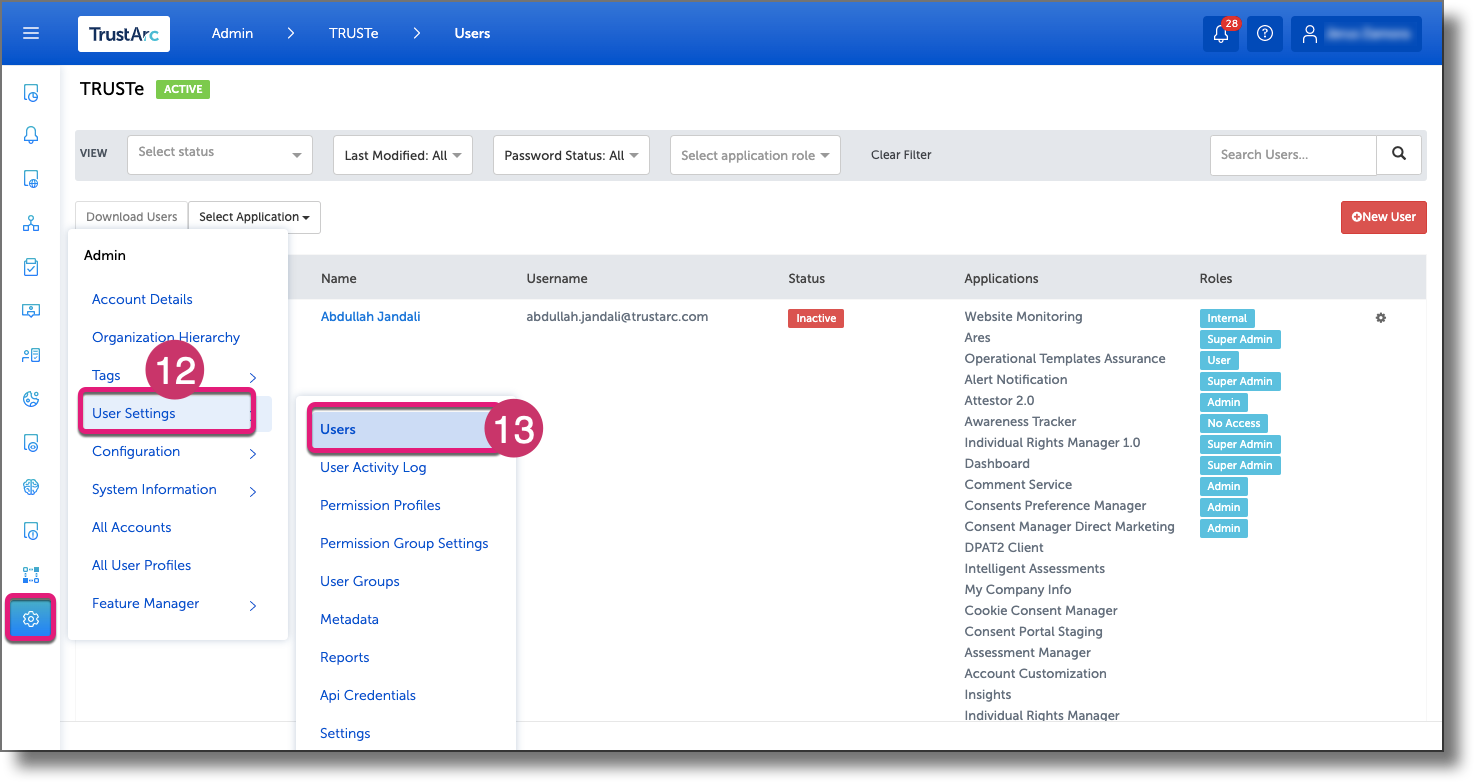The image size is (1475, 783).
Task: Click the Admin gear icon in the sidebar
Action: click(31, 619)
